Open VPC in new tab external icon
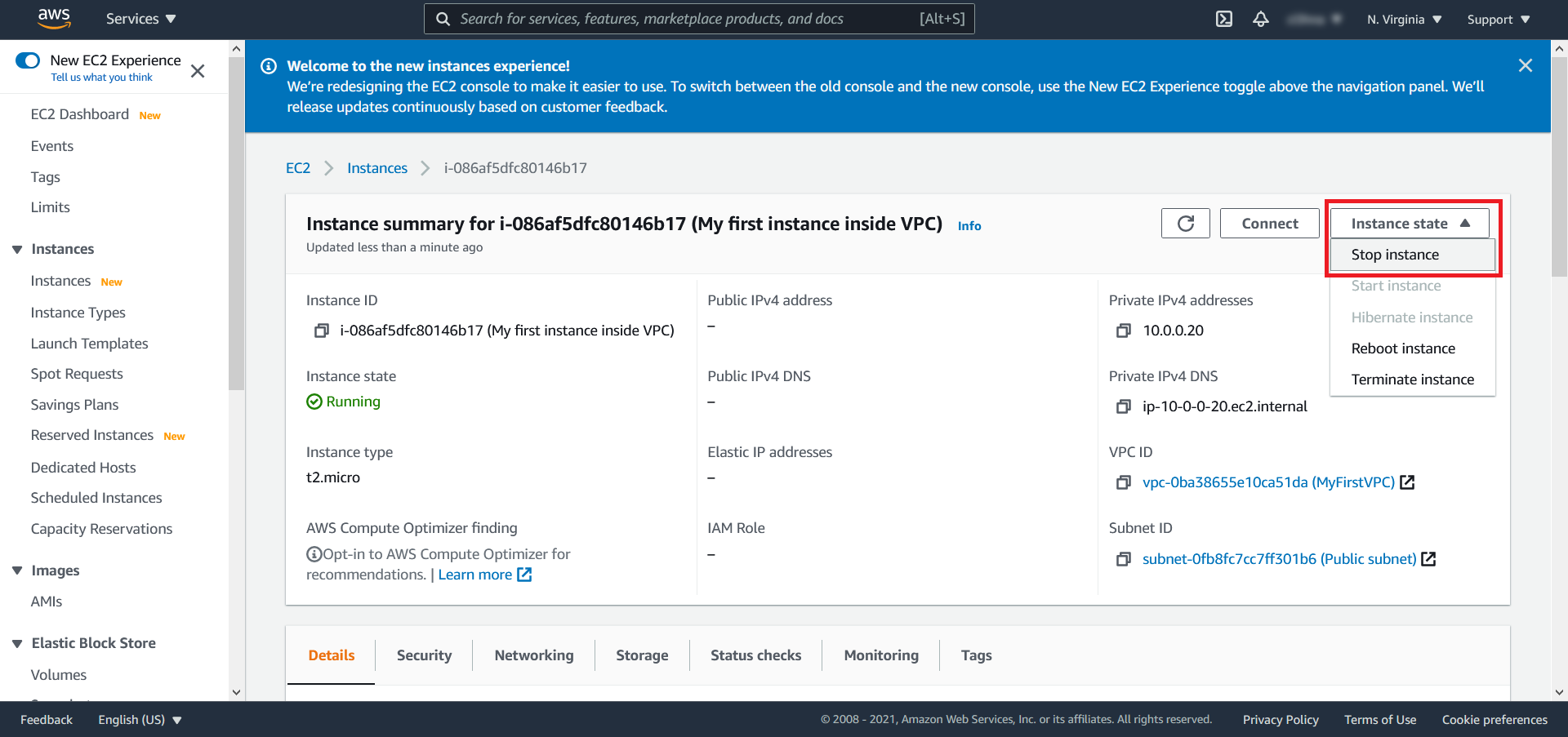This screenshot has width=1568, height=737. pos(1407,482)
